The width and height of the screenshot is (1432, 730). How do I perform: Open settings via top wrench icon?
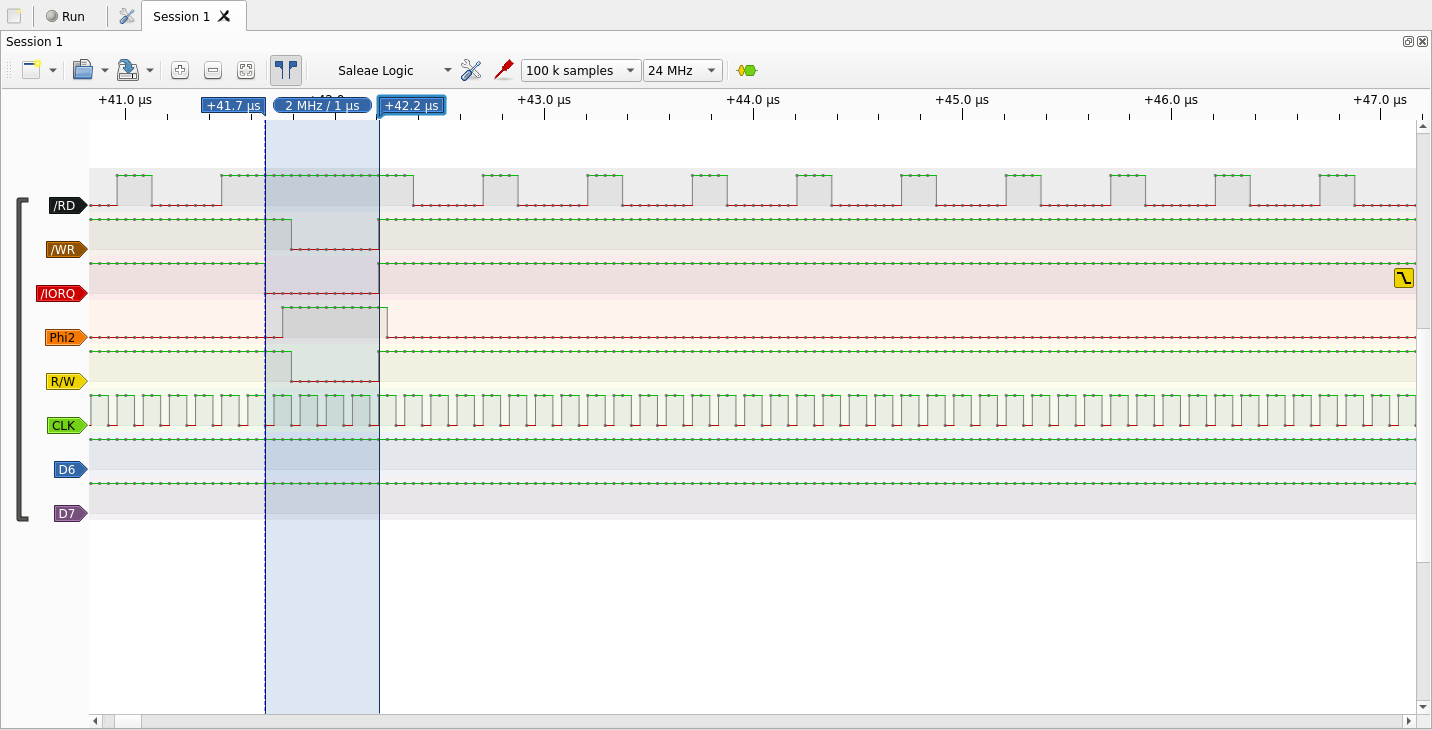click(x=126, y=16)
